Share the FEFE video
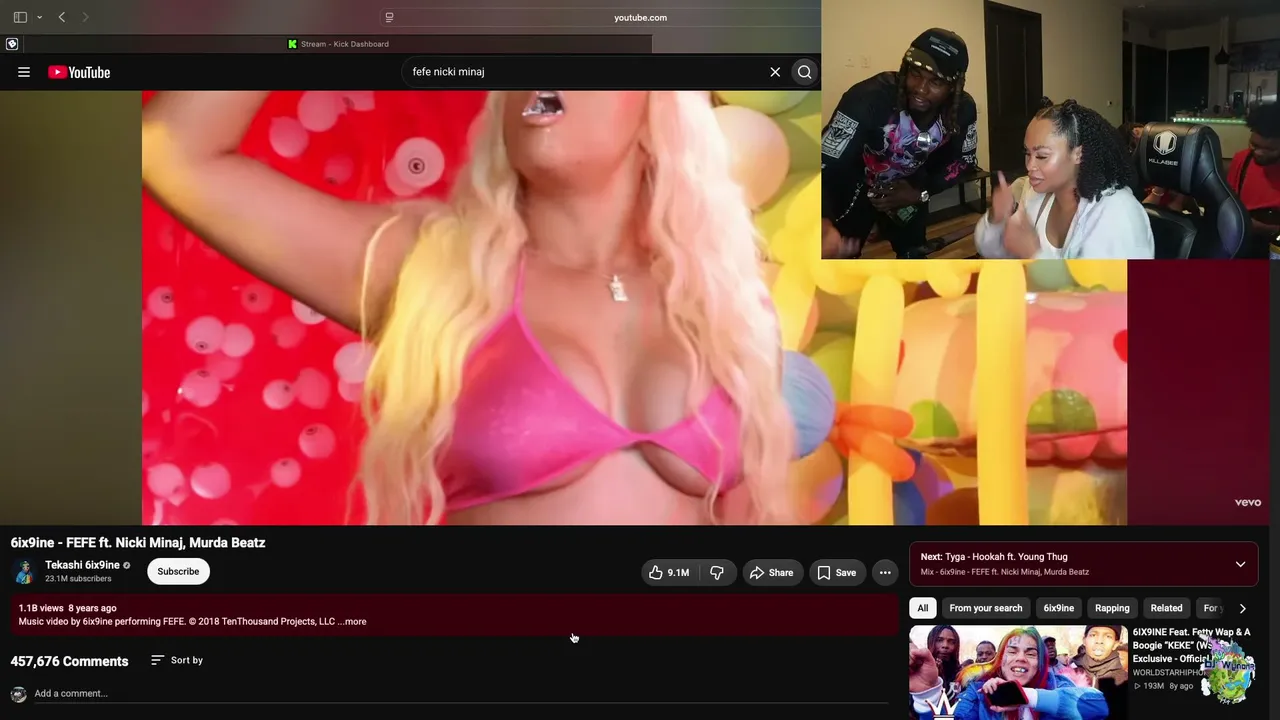Image resolution: width=1280 pixels, height=720 pixels. (772, 572)
